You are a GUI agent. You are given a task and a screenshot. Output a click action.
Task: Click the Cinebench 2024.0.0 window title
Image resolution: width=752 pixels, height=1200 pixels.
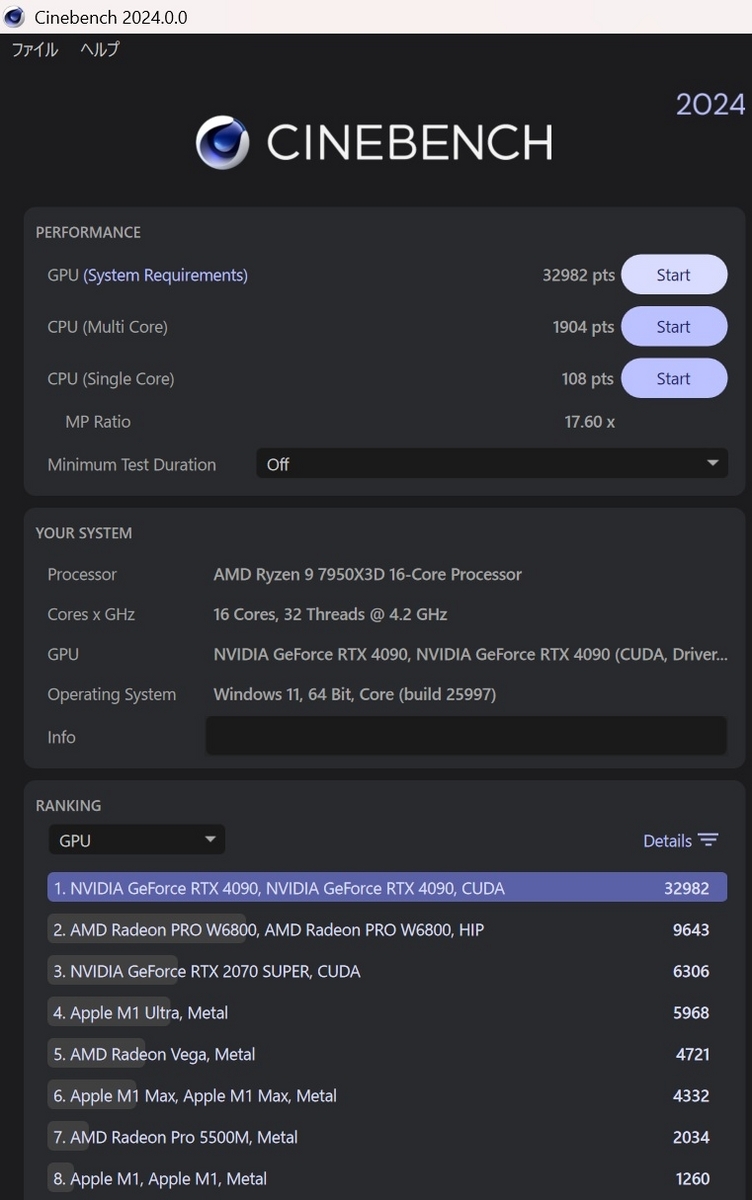[x=110, y=18]
